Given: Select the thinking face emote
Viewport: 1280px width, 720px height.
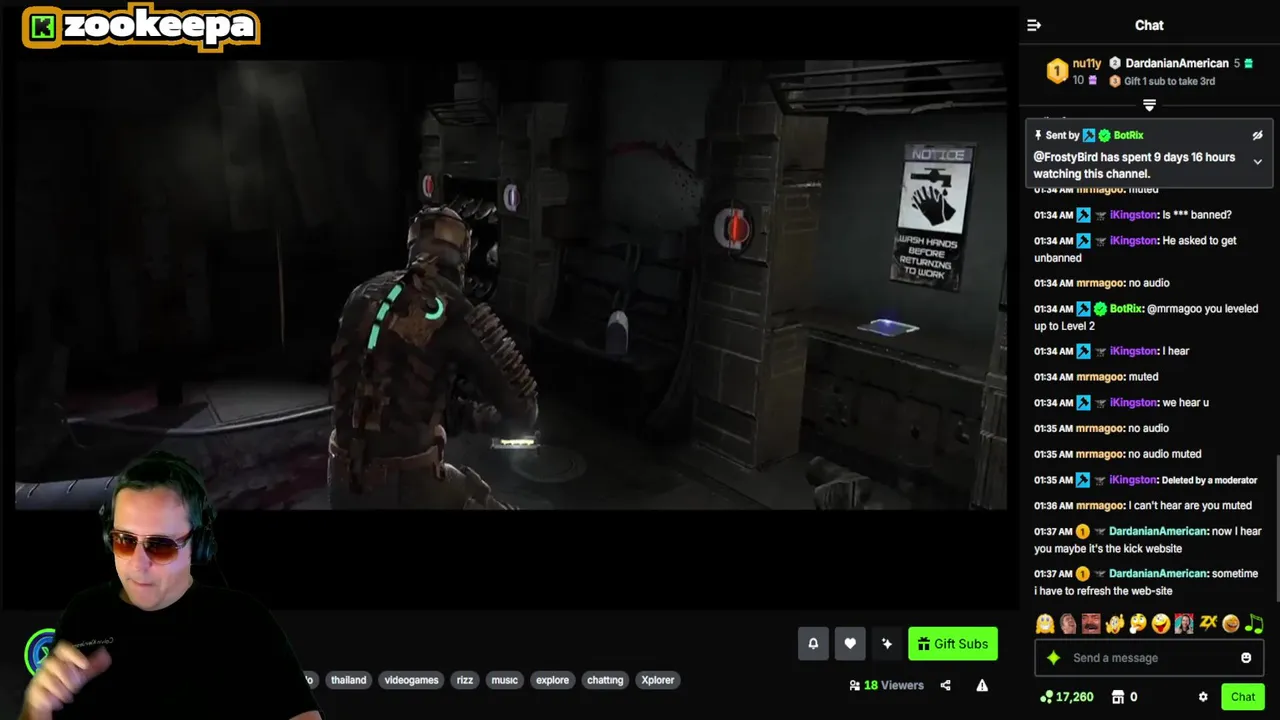Looking at the screenshot, I should tap(1137, 624).
